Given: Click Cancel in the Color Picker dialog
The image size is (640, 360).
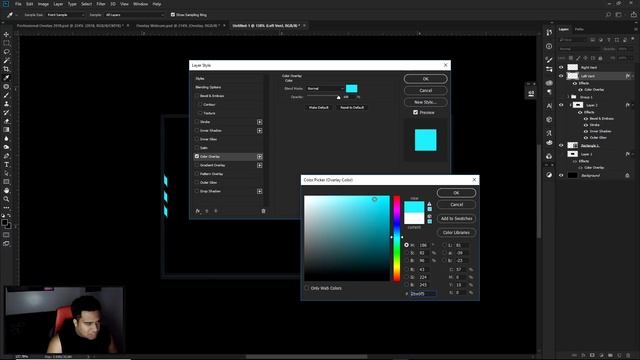Looking at the screenshot, I should tap(456, 205).
